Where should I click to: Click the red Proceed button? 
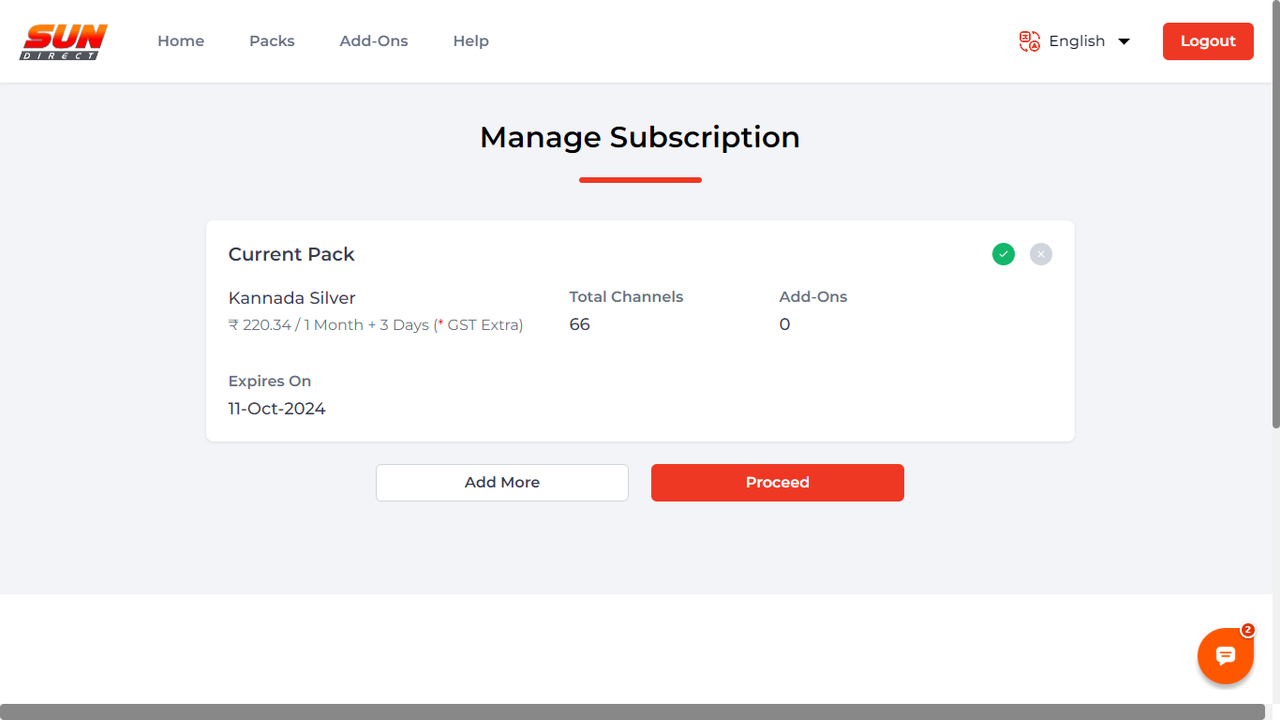click(x=777, y=482)
